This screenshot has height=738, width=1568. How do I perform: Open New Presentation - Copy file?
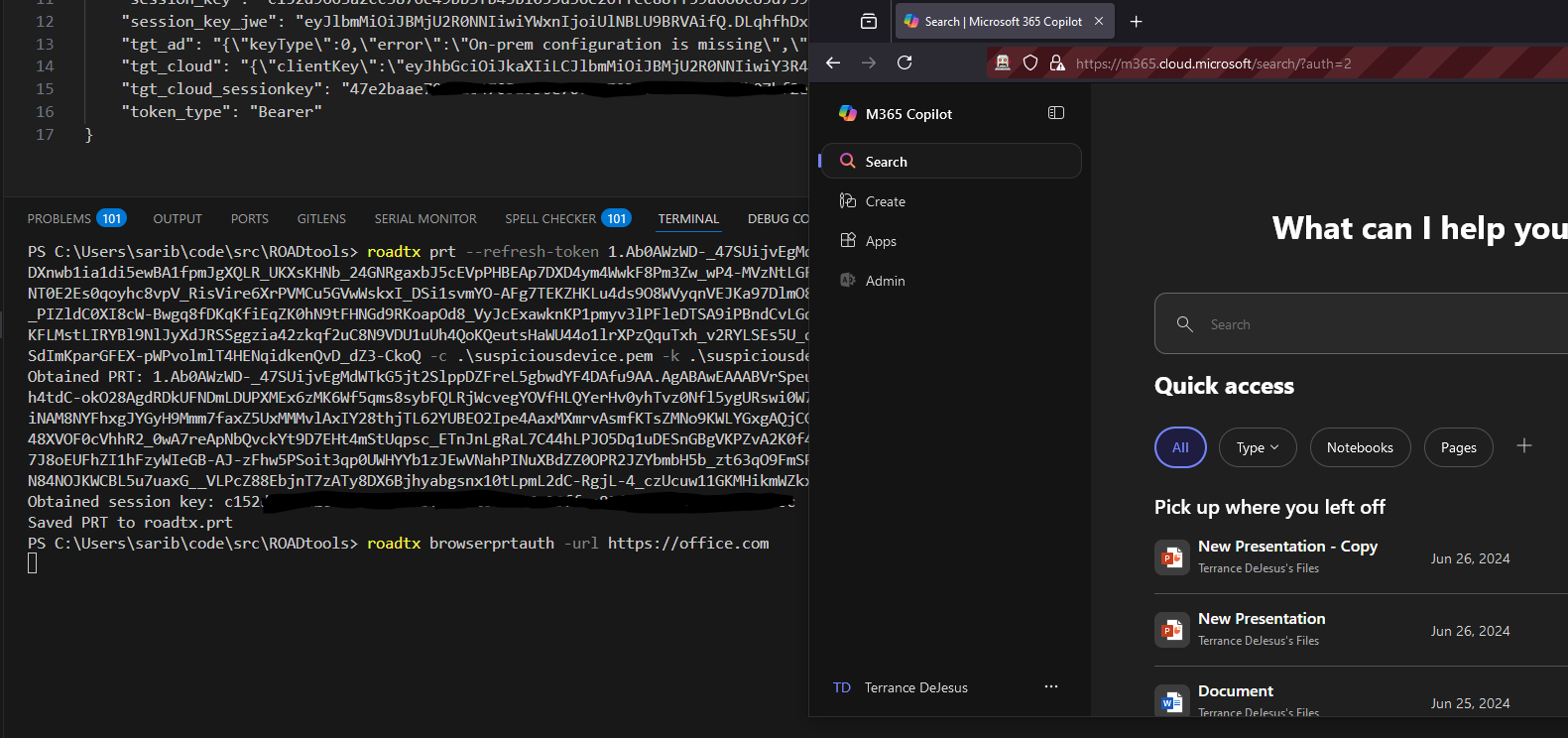pyautogui.click(x=1286, y=547)
